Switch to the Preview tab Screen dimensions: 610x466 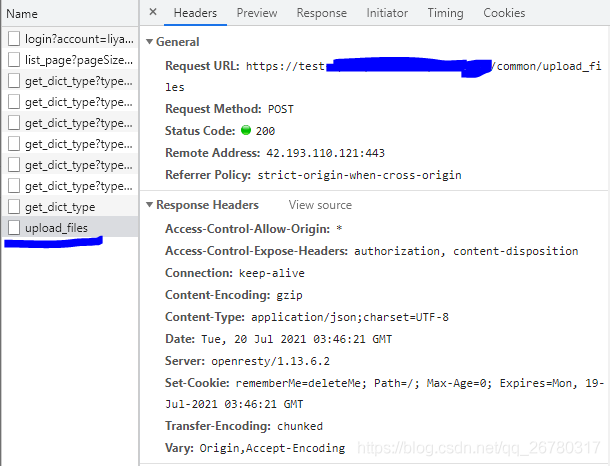257,13
